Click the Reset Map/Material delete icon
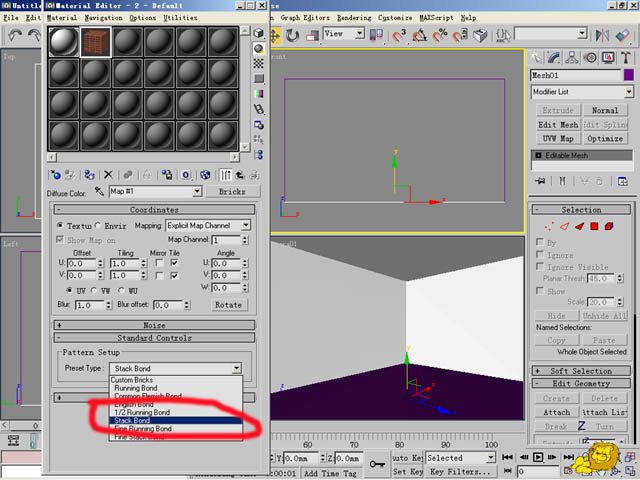This screenshot has height=480, width=640. pyautogui.click(x=108, y=174)
